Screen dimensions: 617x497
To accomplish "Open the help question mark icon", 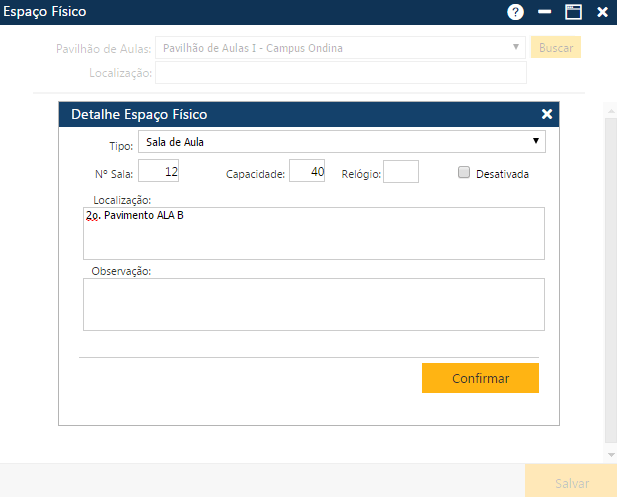I will [x=515, y=12].
